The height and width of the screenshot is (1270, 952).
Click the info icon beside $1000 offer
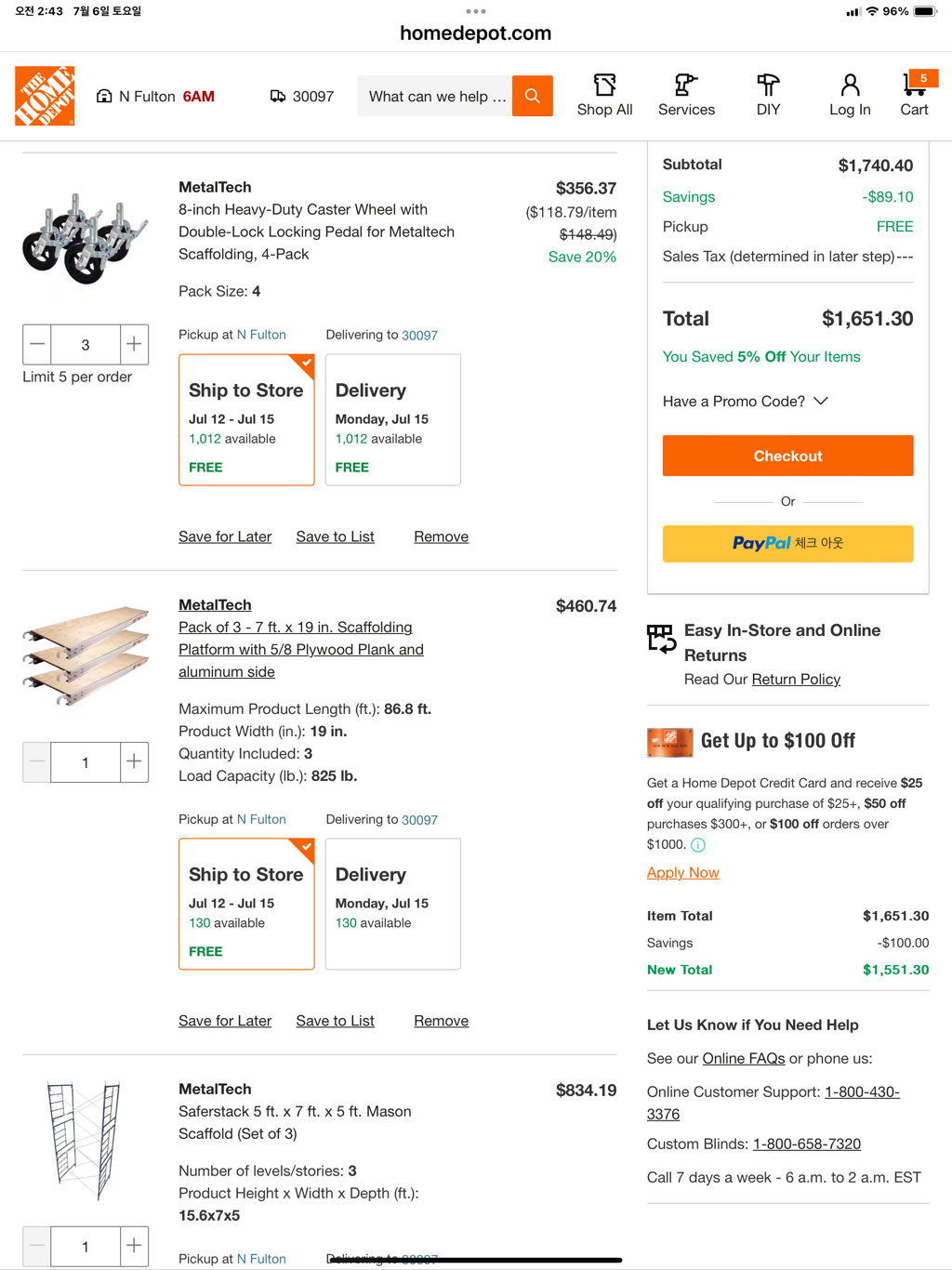pyautogui.click(x=698, y=845)
